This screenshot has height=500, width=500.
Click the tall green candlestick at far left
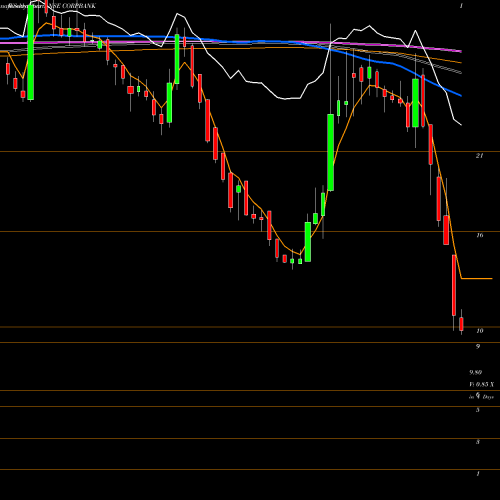[31, 52]
